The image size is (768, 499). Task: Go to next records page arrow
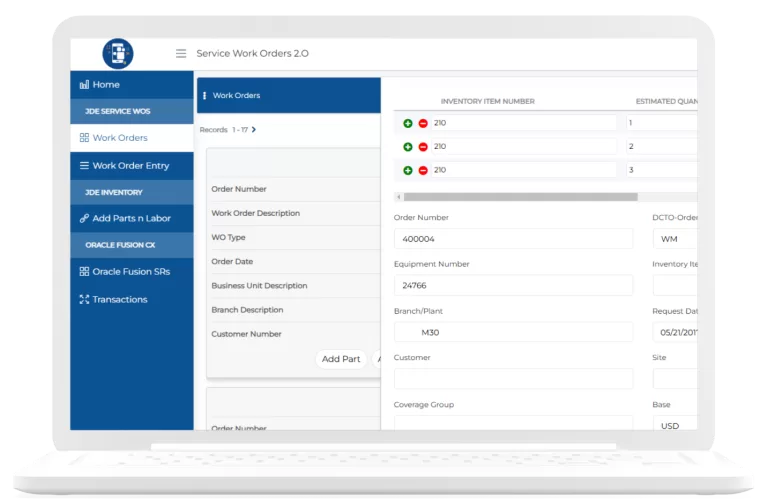point(254,130)
